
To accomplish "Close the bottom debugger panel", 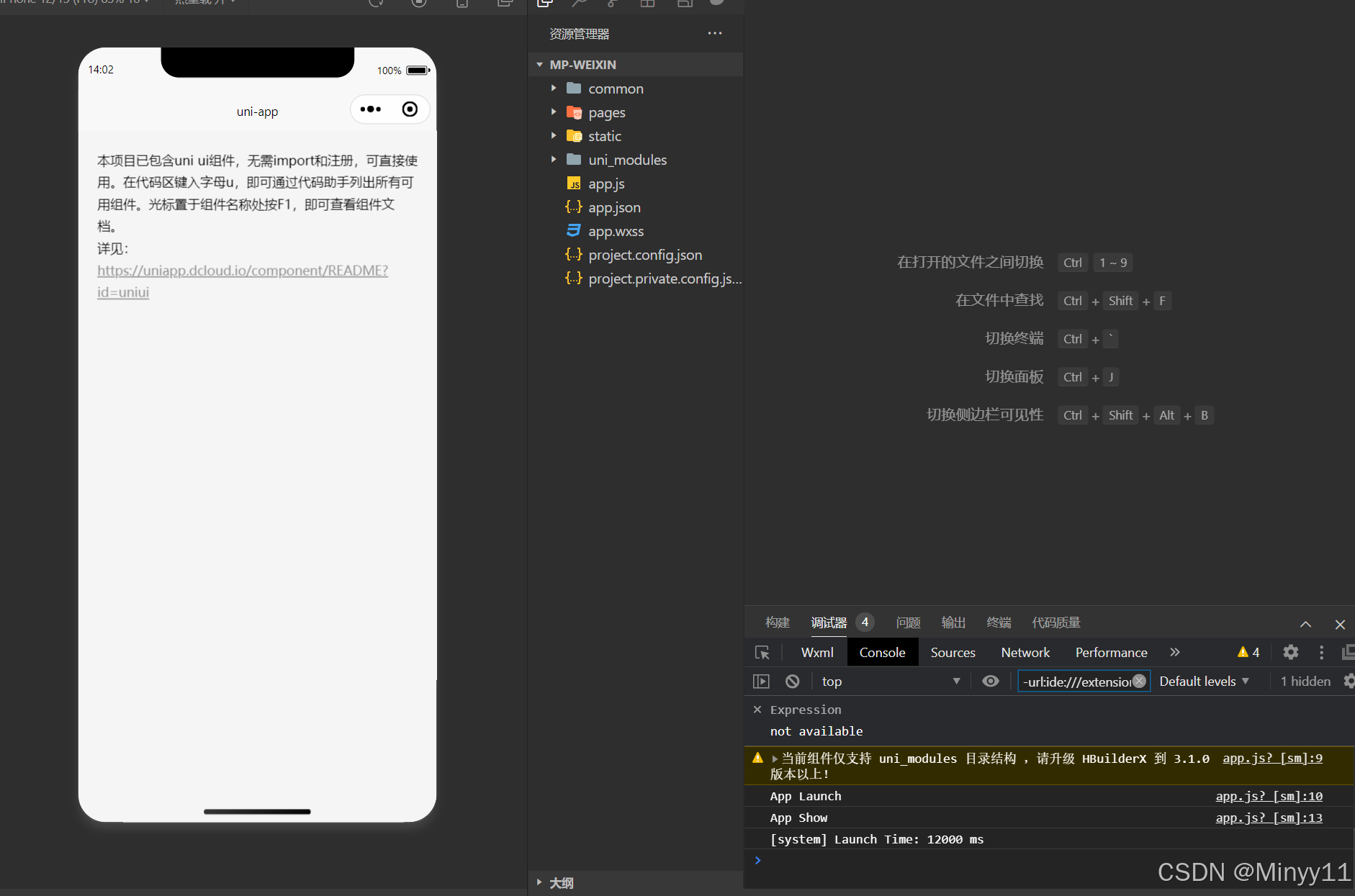I will click(1340, 624).
